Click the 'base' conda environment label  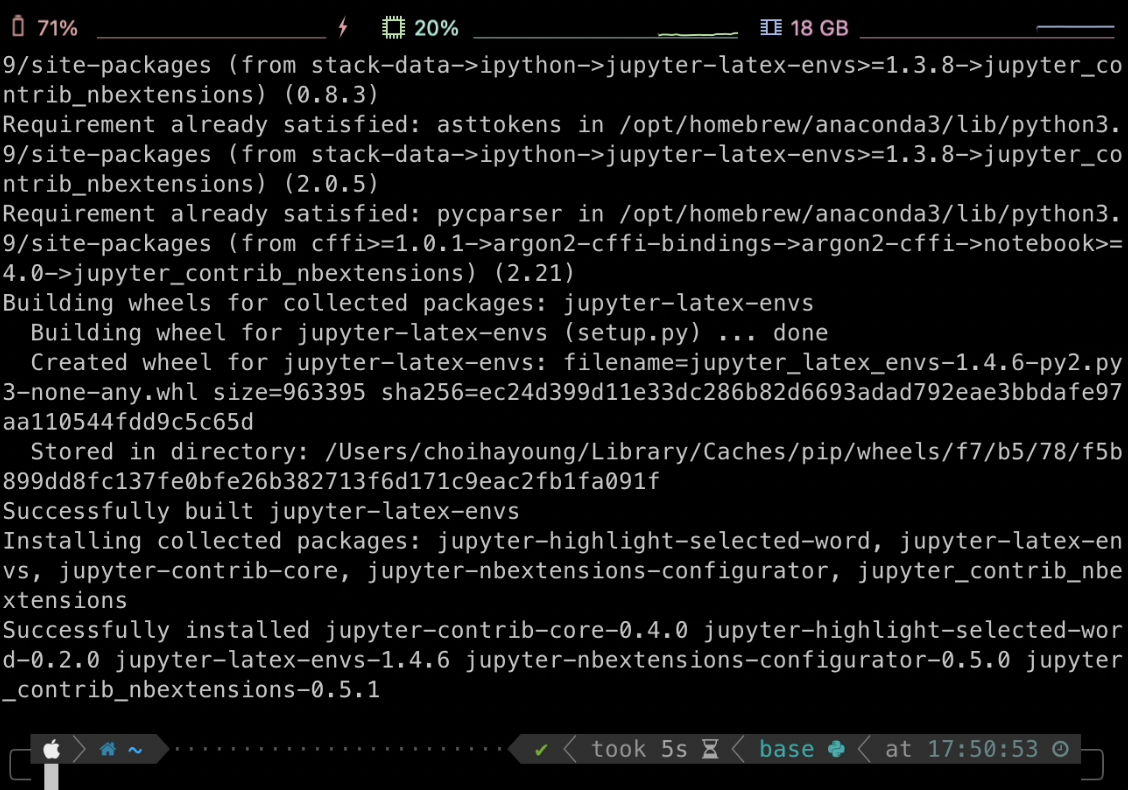pos(786,749)
